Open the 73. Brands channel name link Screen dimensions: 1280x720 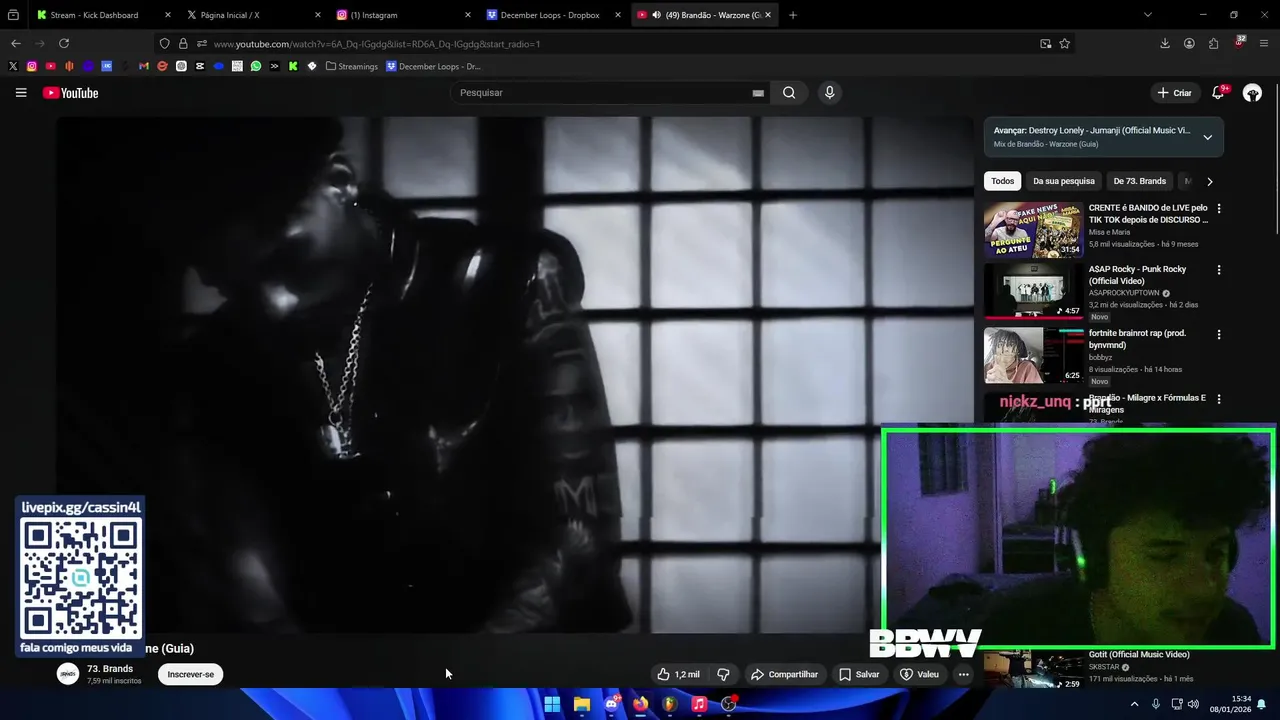[110, 668]
